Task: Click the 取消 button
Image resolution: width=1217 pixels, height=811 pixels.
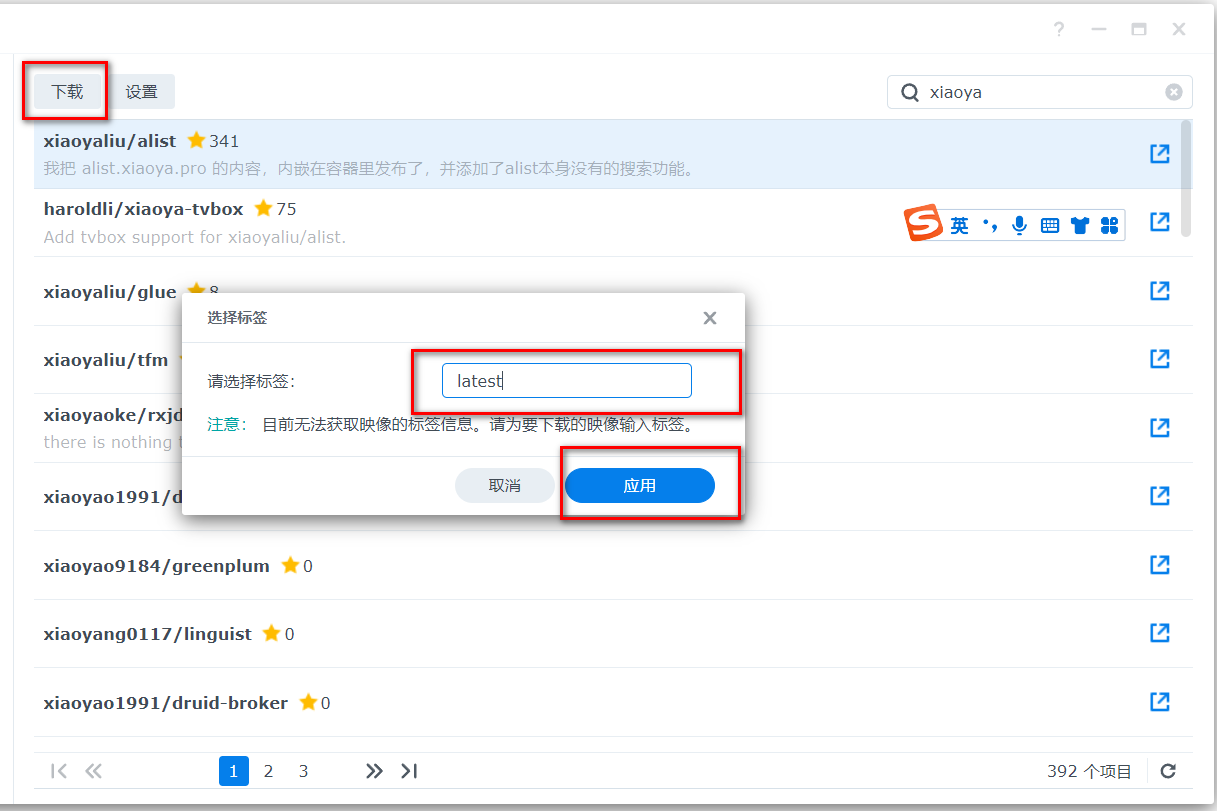Action: (x=504, y=486)
